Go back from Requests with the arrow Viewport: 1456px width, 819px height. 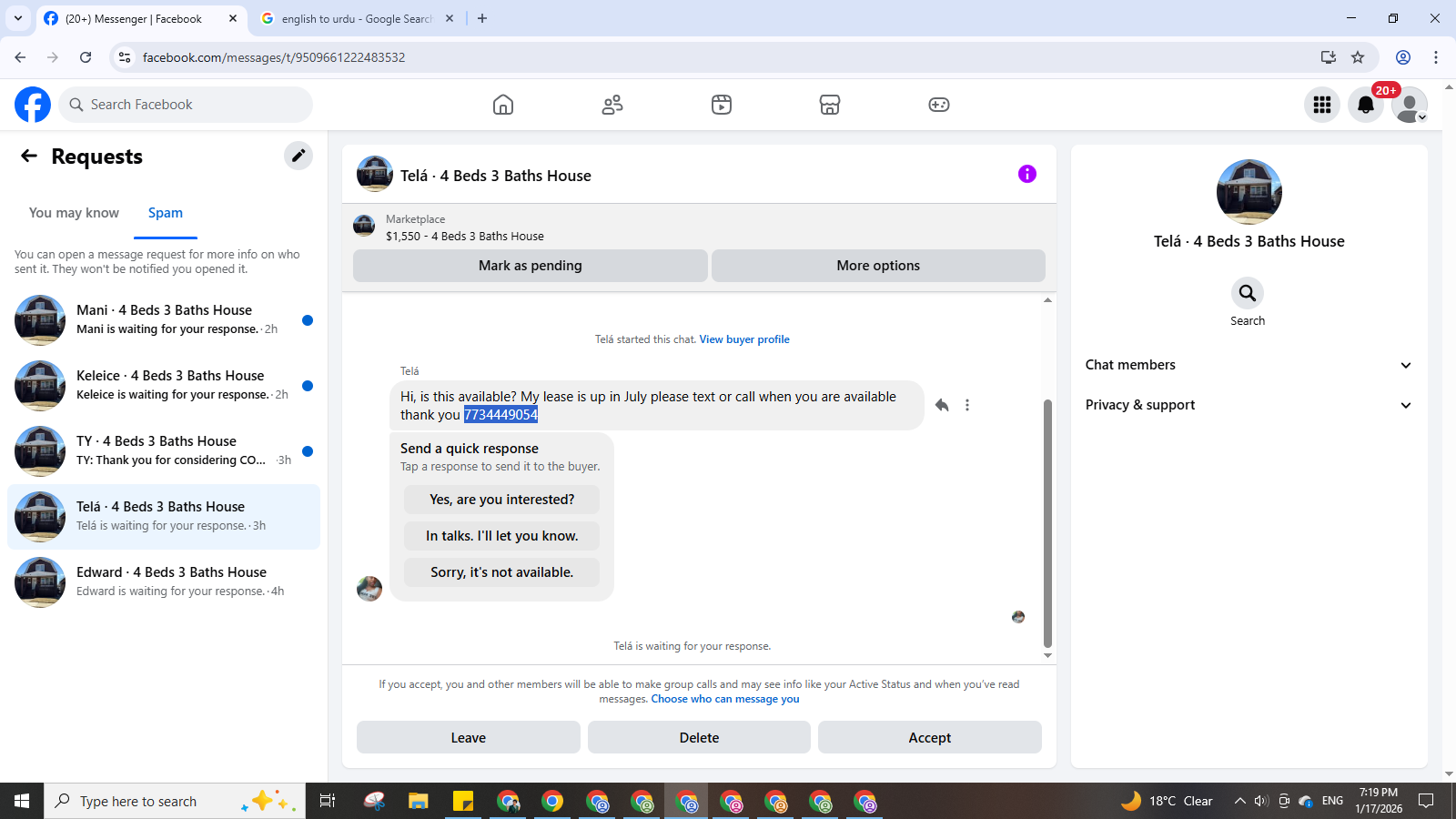point(29,156)
